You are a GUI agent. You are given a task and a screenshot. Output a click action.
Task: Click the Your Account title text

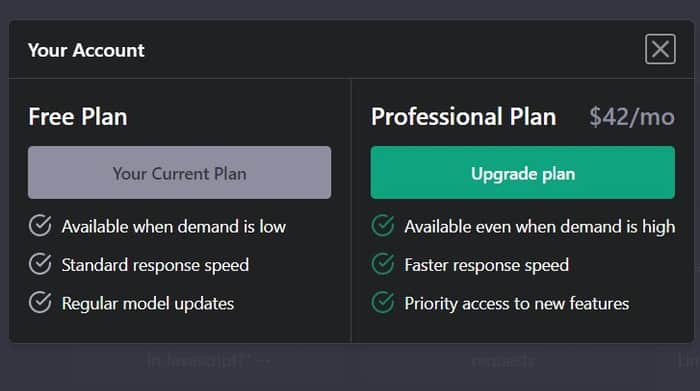coord(86,50)
